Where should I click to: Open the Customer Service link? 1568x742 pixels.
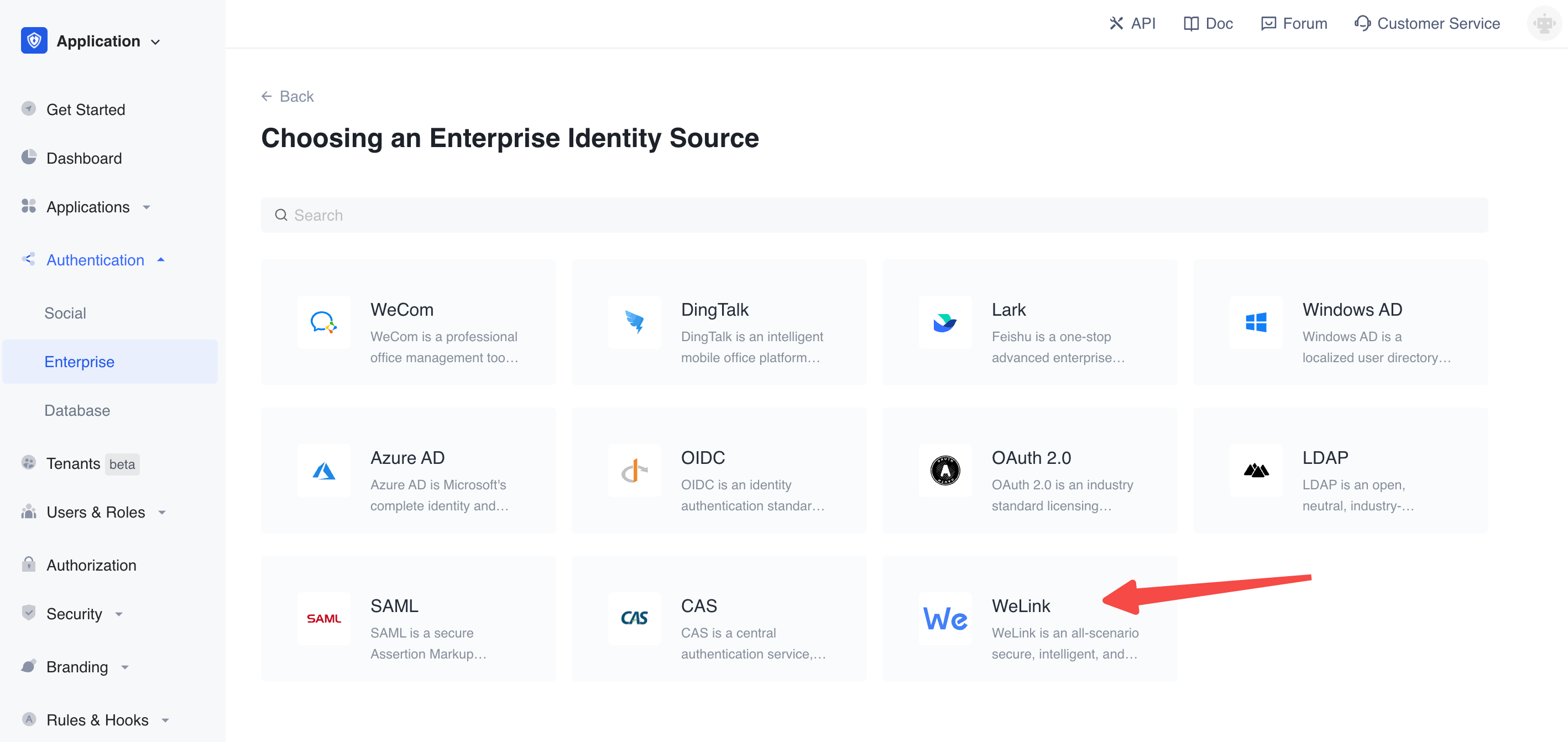(x=1427, y=24)
